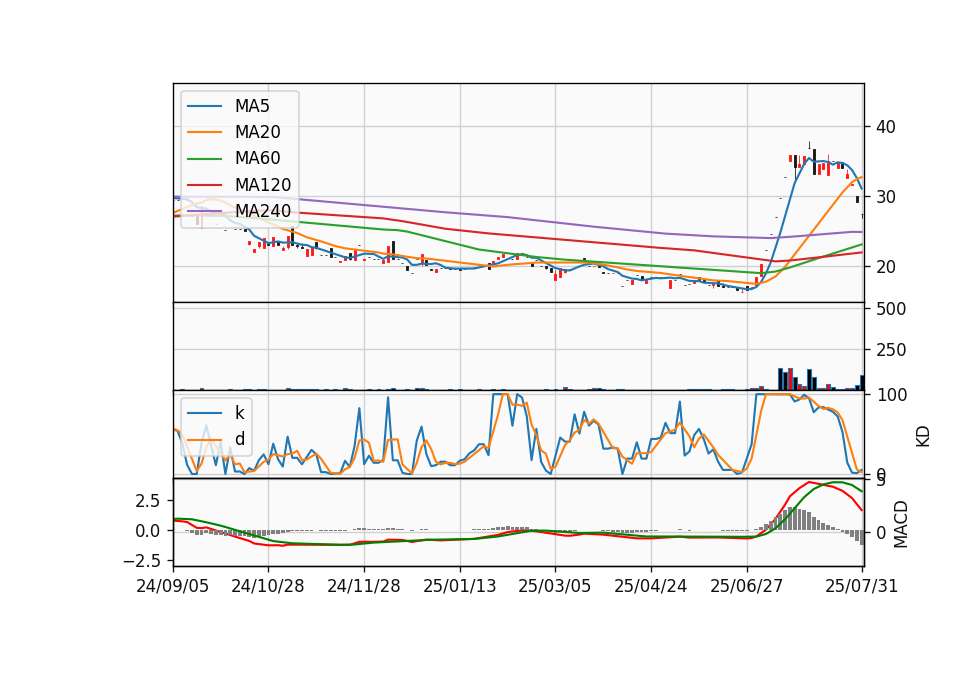Click the MA5 legend label
Image resolution: width=960 pixels, height=690 pixels.
[x=252, y=106]
